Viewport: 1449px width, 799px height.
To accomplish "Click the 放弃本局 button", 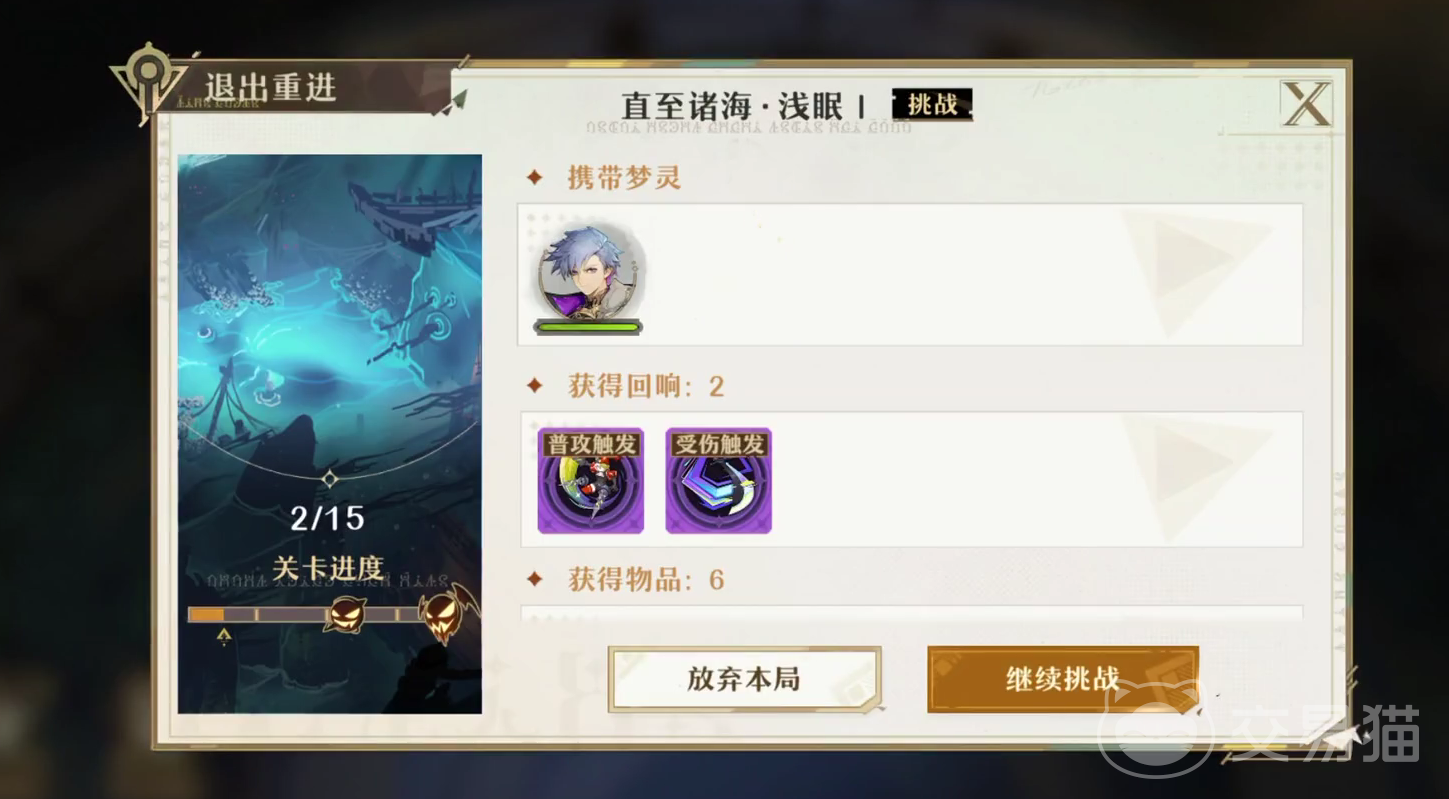I will tap(744, 679).
